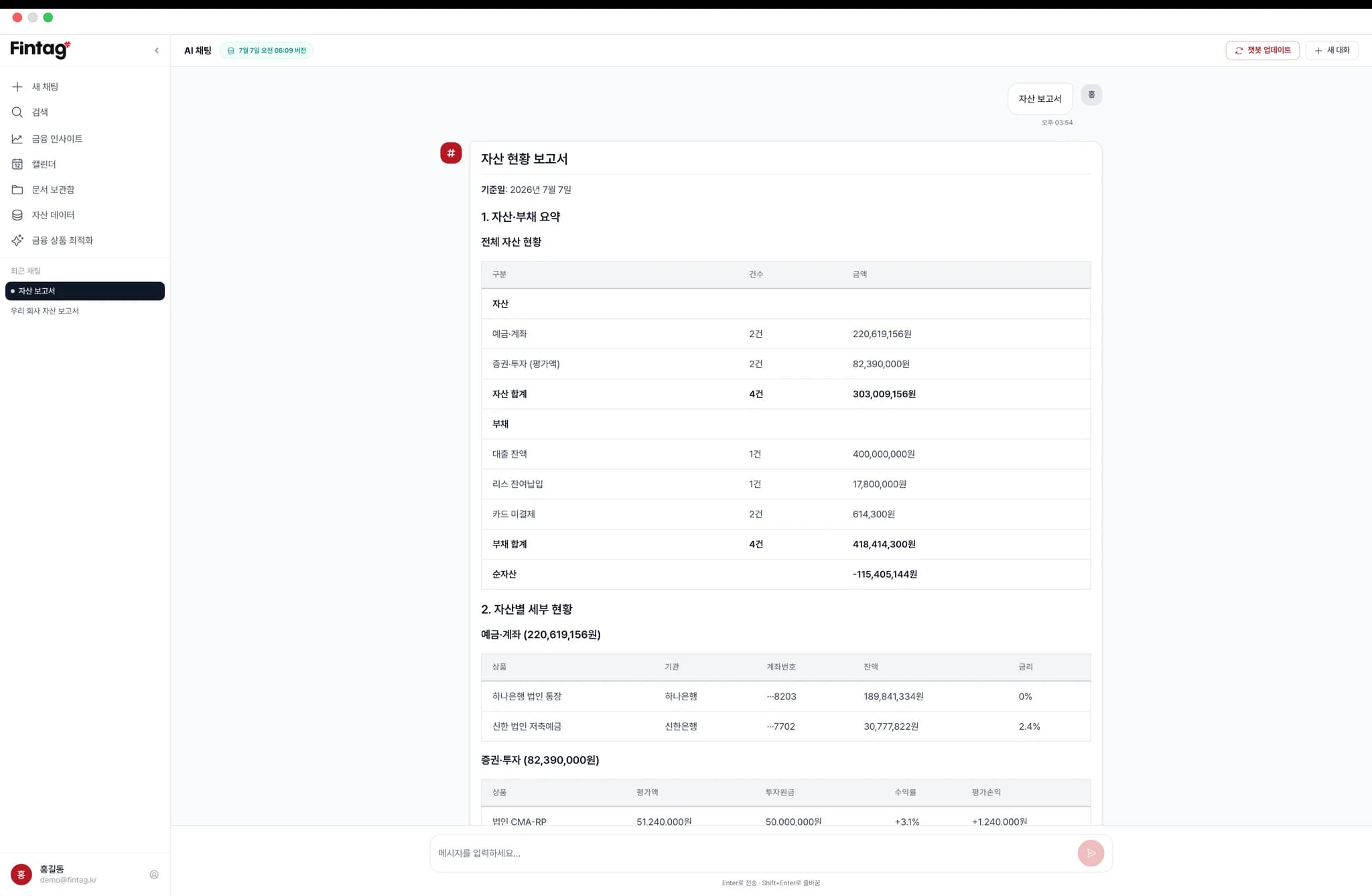The image size is (1372, 896).
Task: Click the 1. 자산·부채 요약 heading
Action: click(521, 216)
